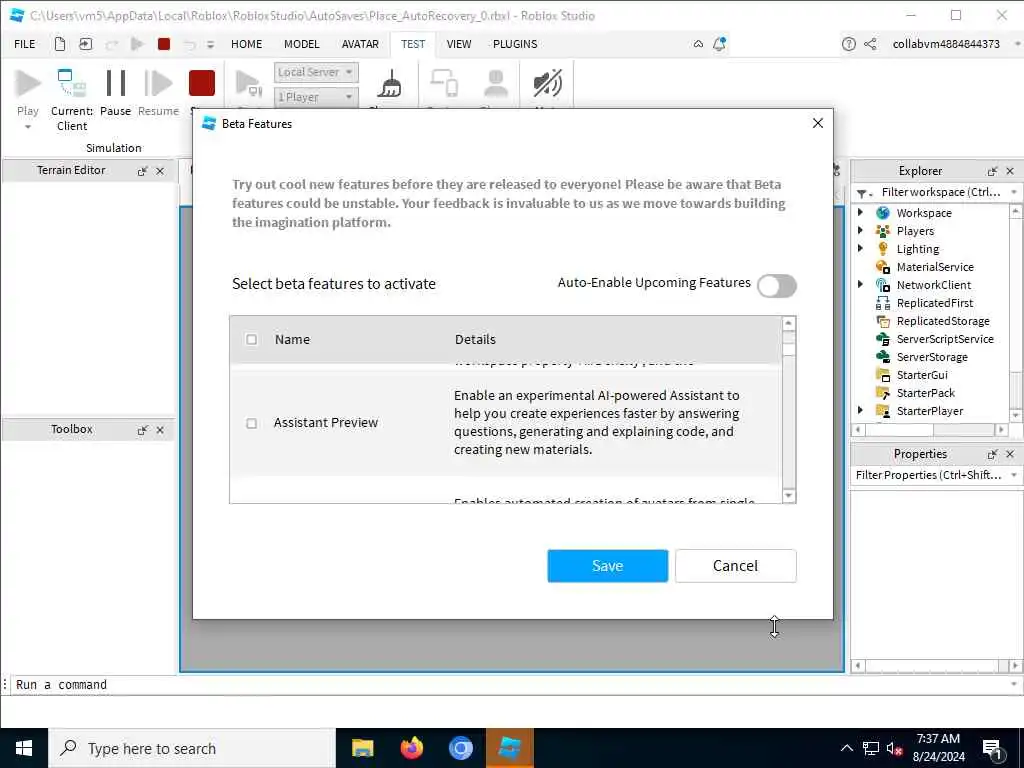Click the Mute audio speaker icon

point(547,84)
